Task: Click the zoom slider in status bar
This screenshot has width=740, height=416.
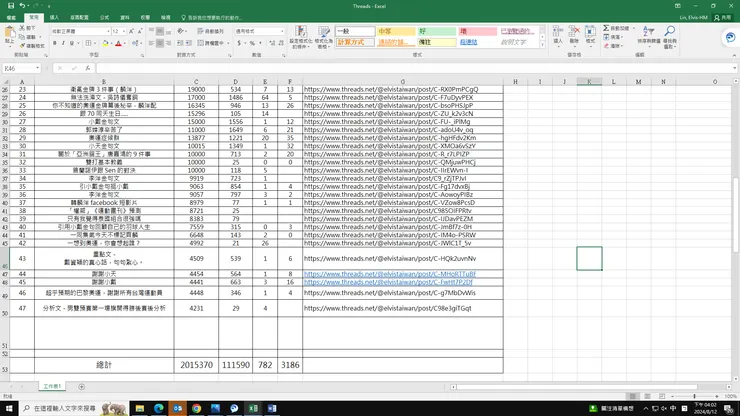Action: tap(694, 396)
